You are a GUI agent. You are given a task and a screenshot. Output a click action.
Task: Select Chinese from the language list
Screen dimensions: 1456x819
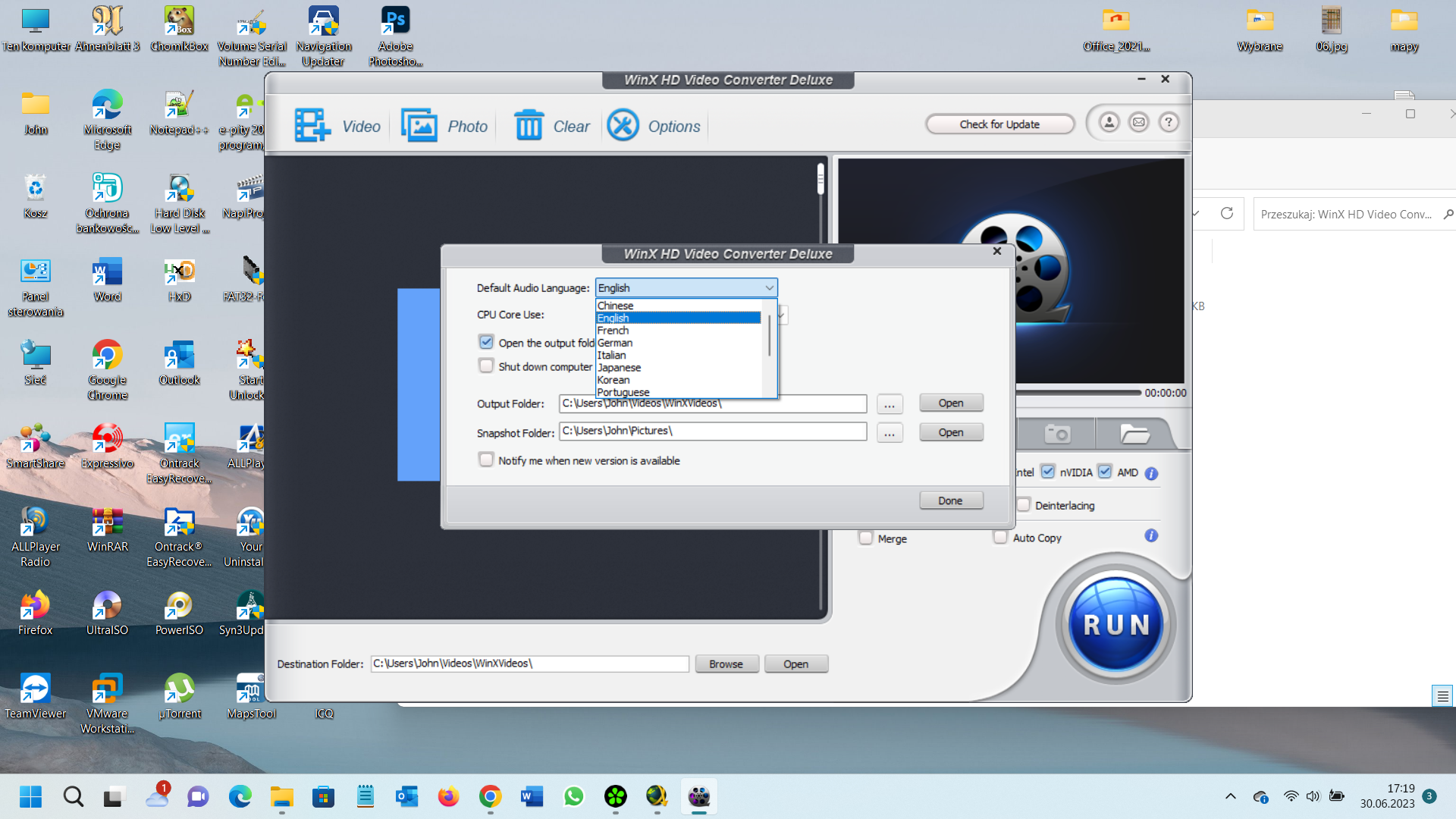coord(678,306)
